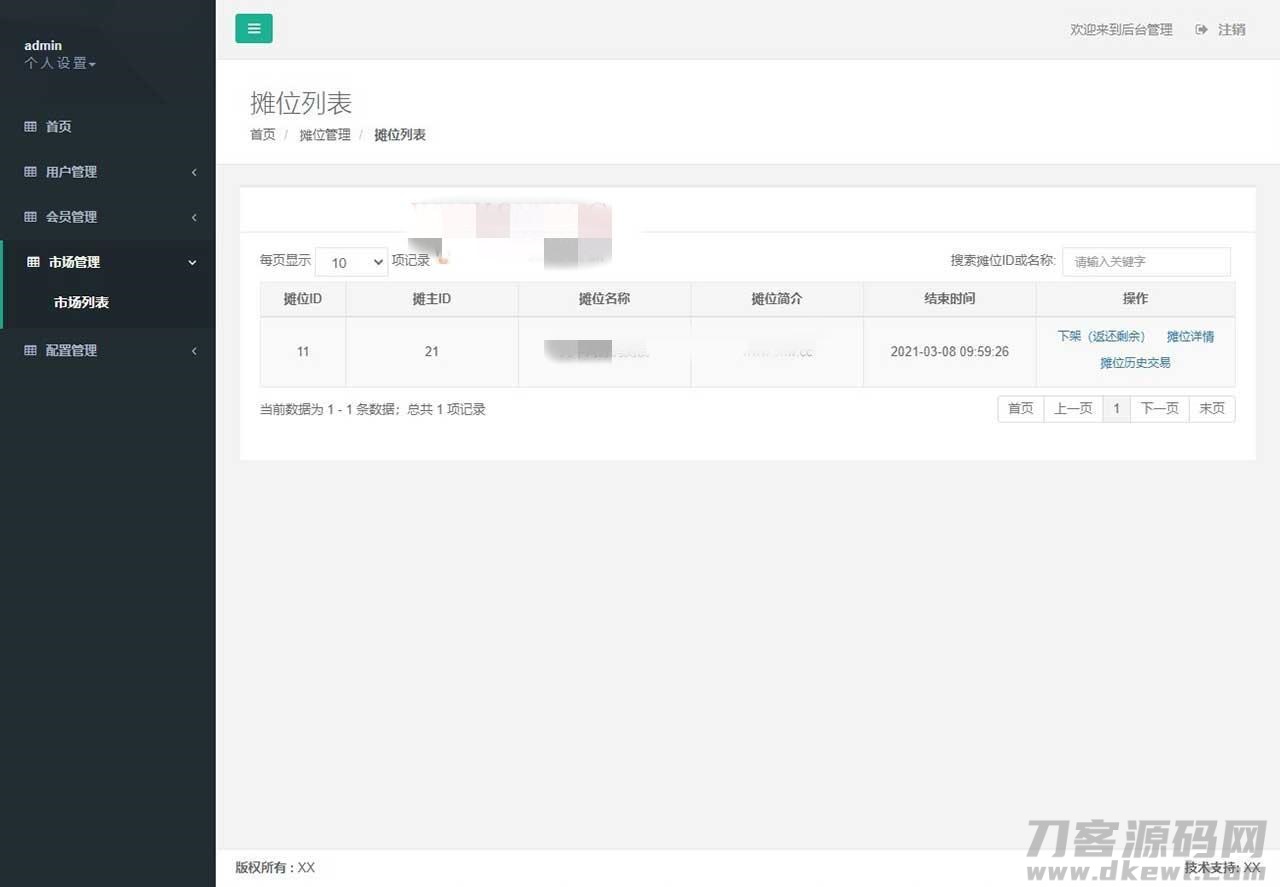Click the 当前数据为 1 - 1 条数据 summary text
This screenshot has width=1280, height=887.
[373, 409]
